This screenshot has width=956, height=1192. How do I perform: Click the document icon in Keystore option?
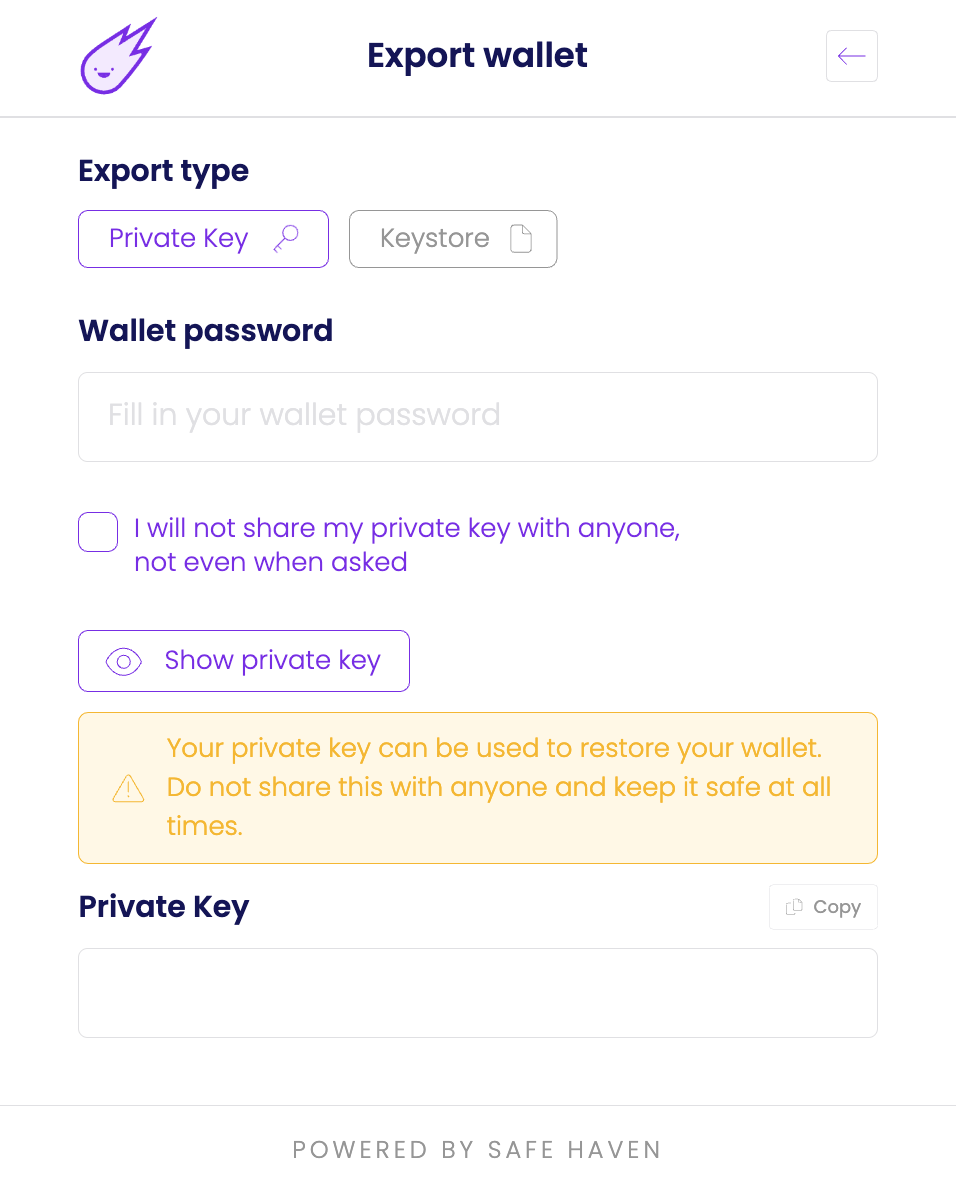click(521, 239)
